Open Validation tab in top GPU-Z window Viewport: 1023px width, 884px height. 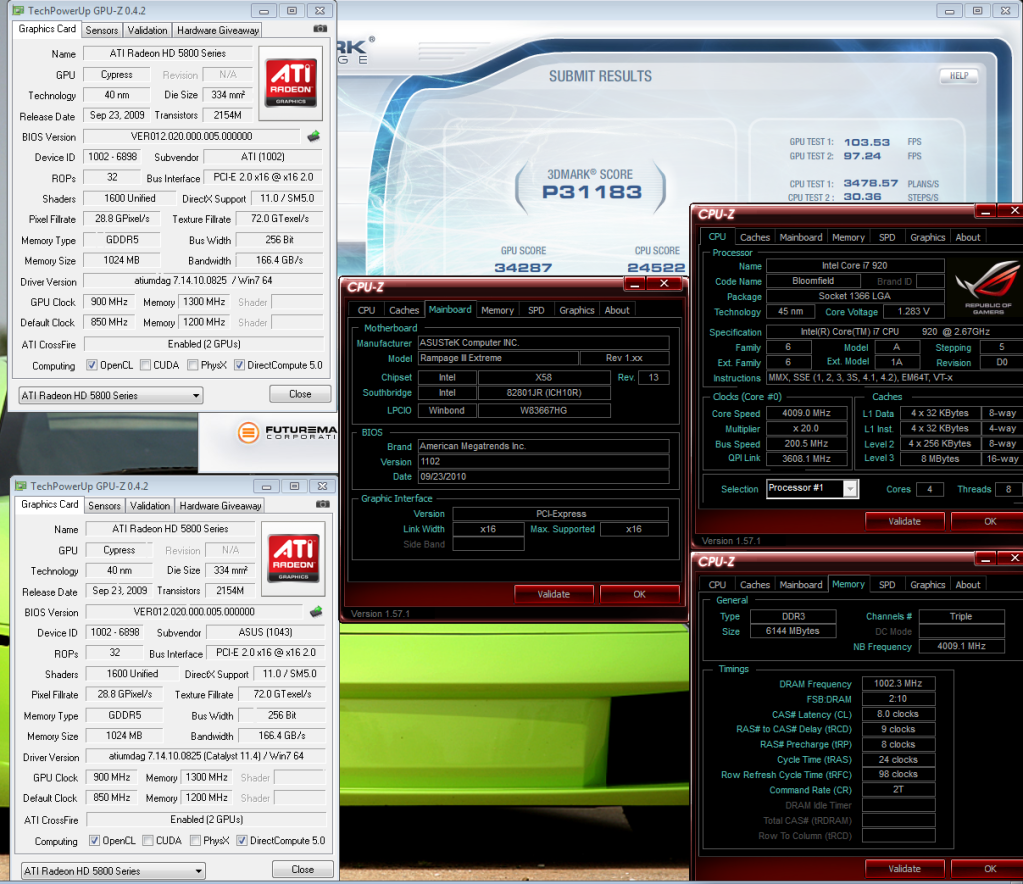[x=147, y=30]
